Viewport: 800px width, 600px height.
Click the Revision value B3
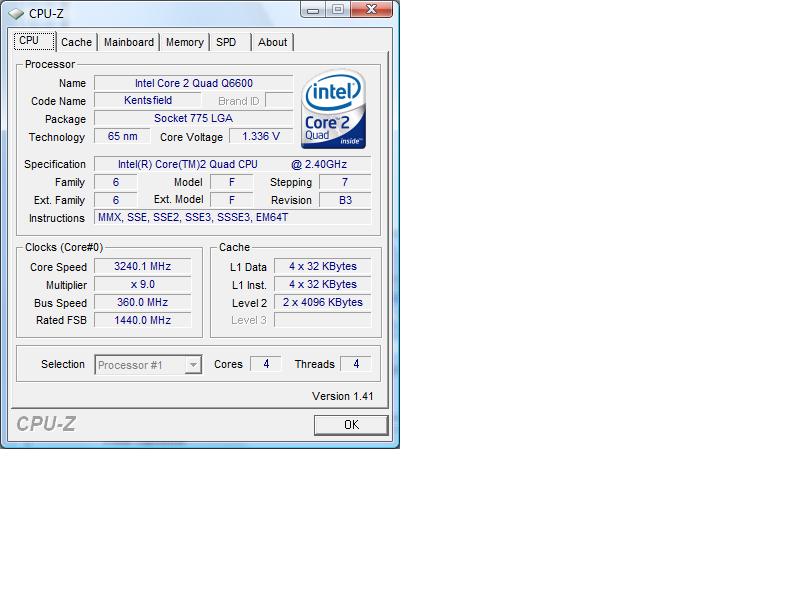(345, 200)
